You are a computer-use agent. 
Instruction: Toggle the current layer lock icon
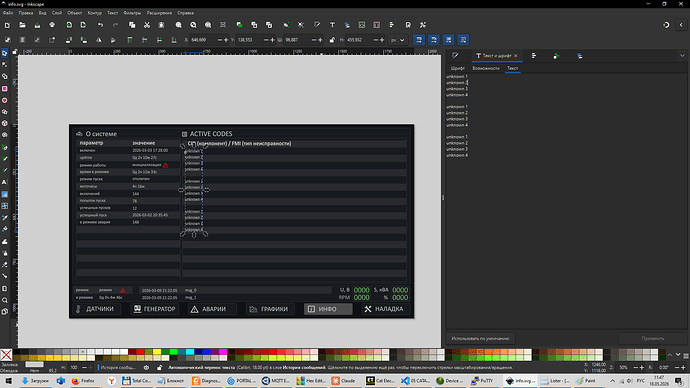point(159,367)
